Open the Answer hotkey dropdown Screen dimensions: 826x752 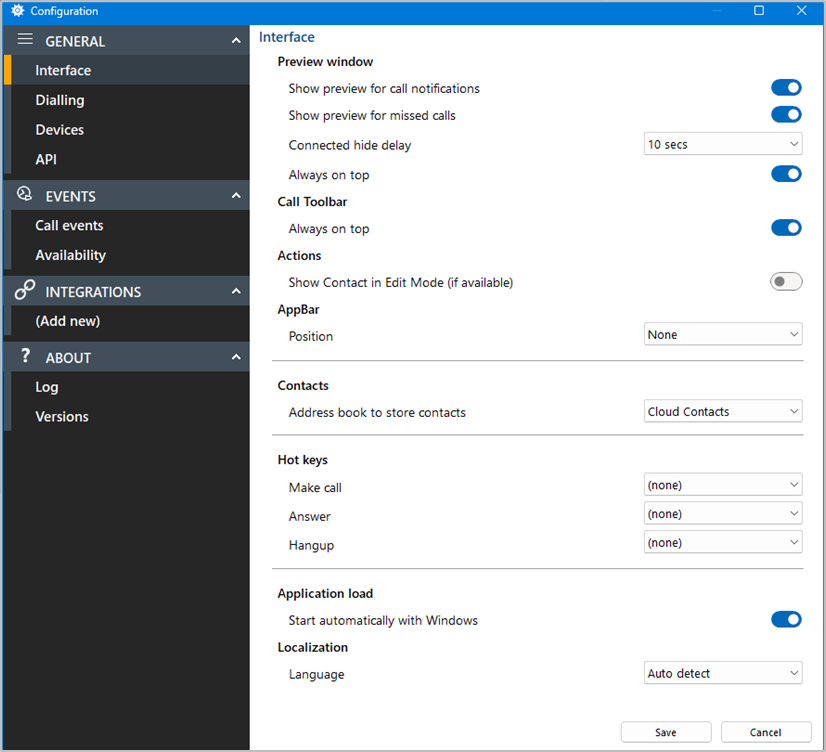(723, 513)
